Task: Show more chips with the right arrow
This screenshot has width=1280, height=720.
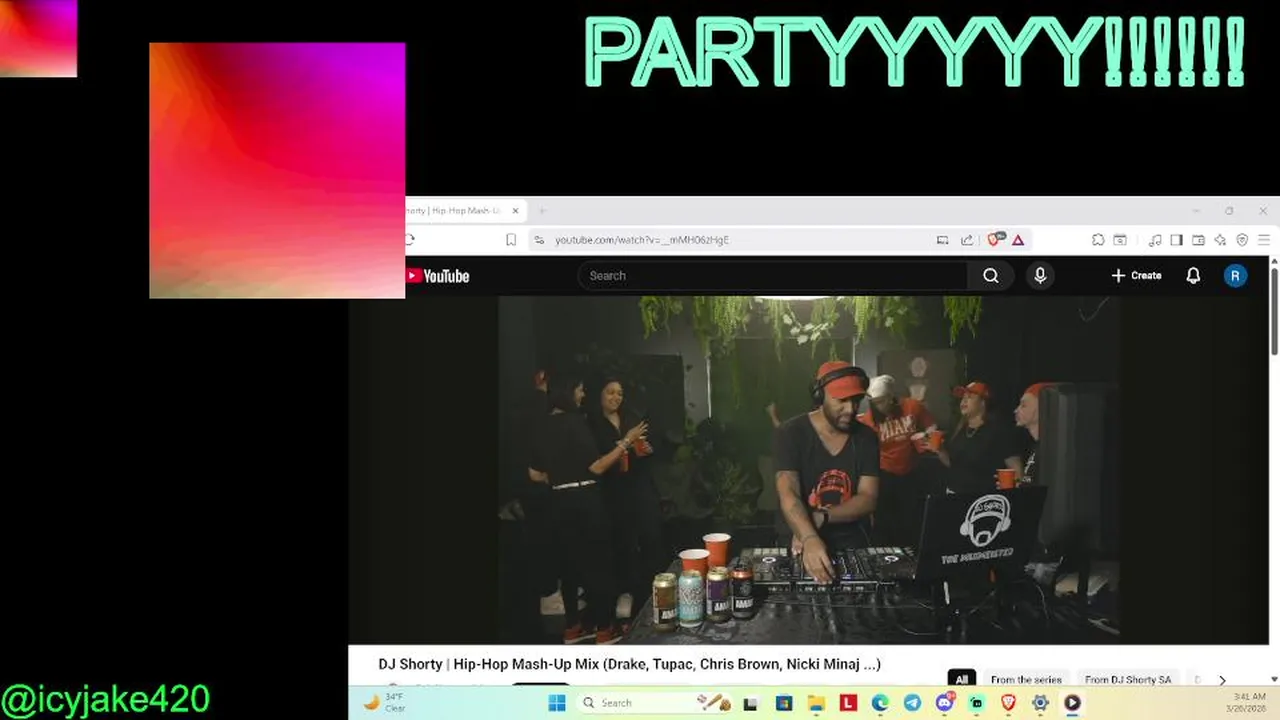Action: pyautogui.click(x=1222, y=680)
